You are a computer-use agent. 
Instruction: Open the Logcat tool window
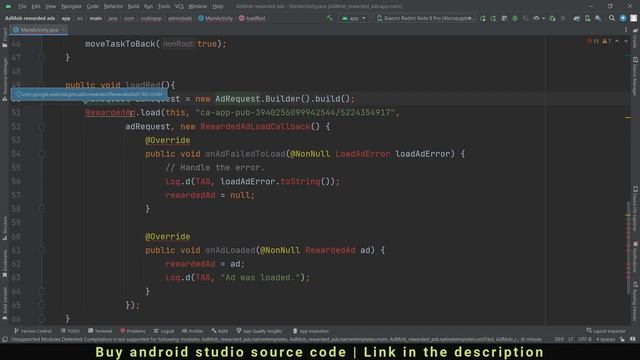[x=164, y=331]
